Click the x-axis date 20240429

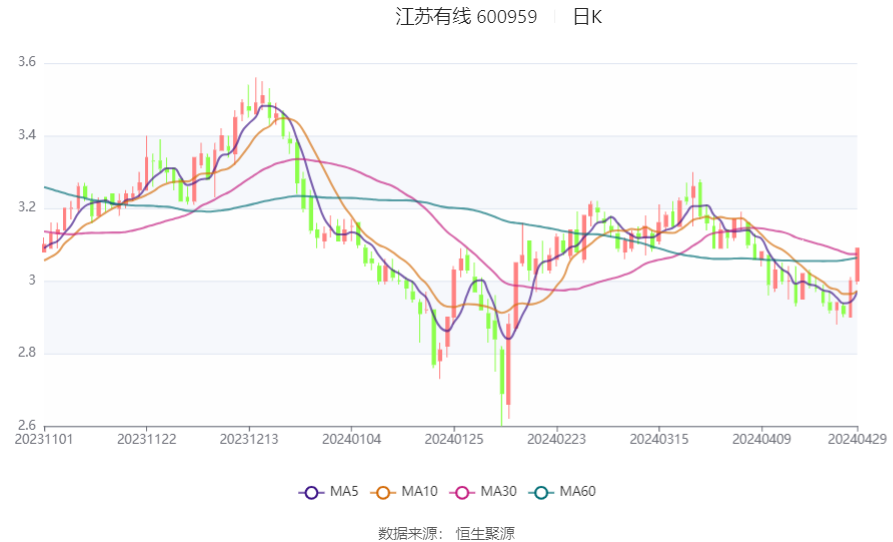click(x=857, y=440)
